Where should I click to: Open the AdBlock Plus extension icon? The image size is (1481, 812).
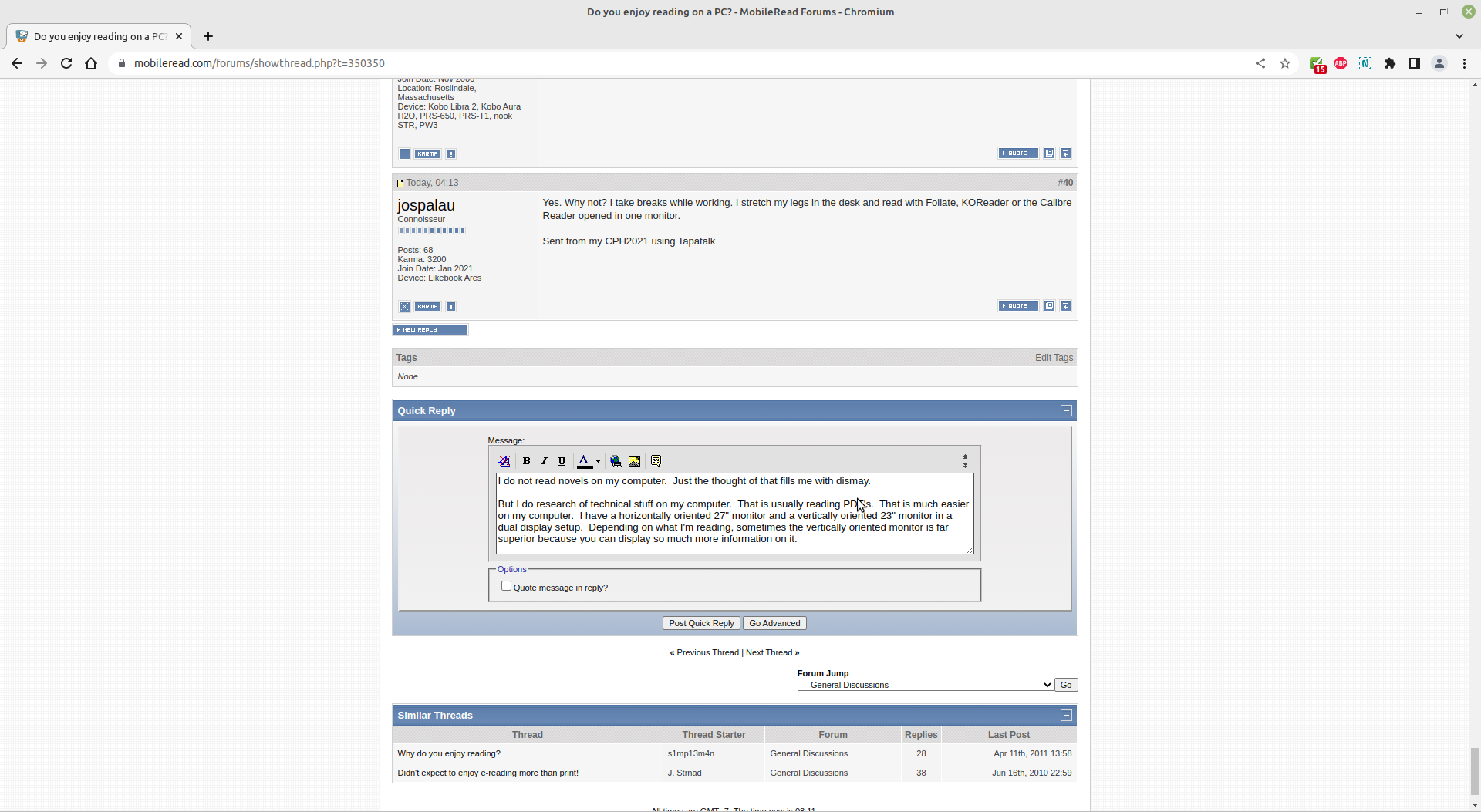(x=1341, y=63)
